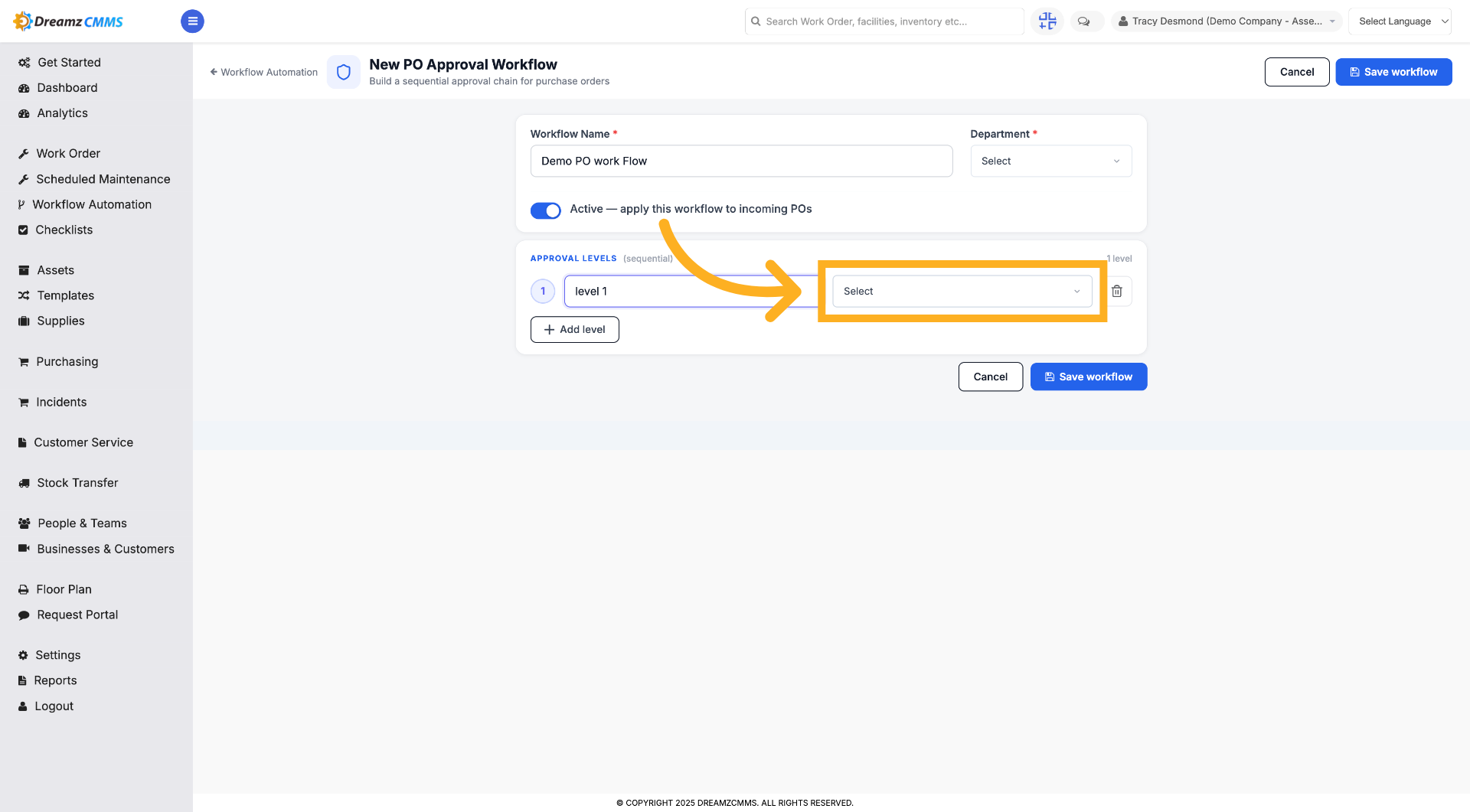Open Workflow Automation in sidebar

92,204
